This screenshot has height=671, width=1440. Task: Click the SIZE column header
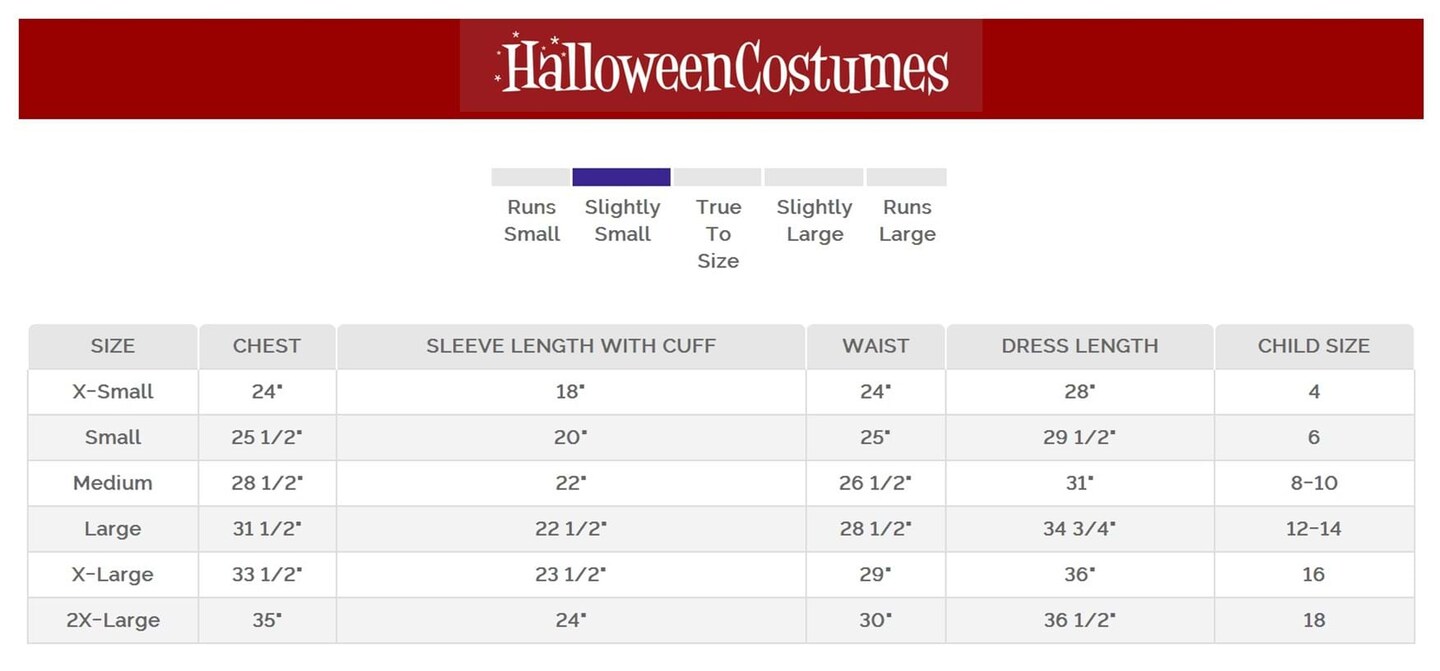click(x=113, y=346)
